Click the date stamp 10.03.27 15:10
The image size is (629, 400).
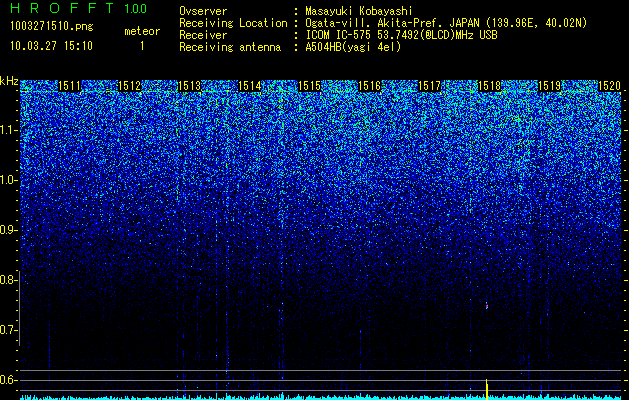click(x=51, y=46)
